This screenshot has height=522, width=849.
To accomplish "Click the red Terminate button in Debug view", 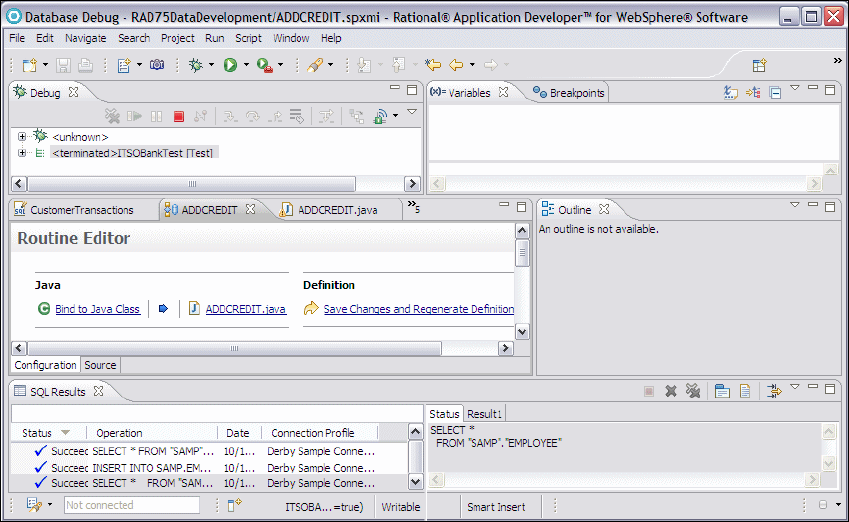I will [x=179, y=116].
